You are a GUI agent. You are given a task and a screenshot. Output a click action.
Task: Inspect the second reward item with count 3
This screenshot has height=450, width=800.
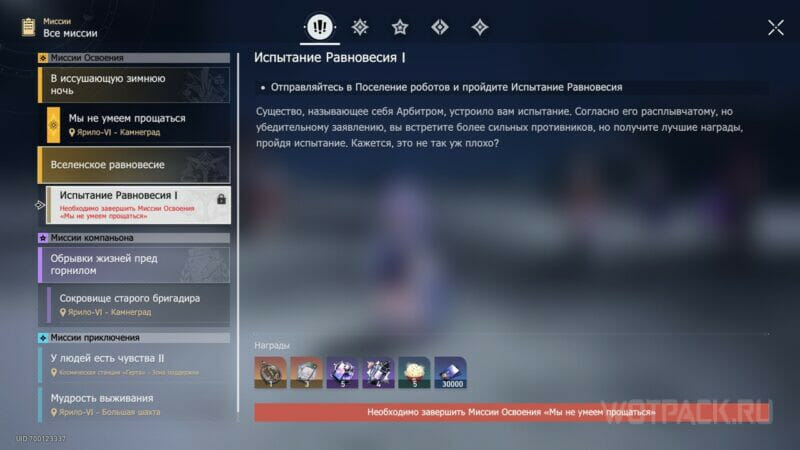tap(306, 372)
